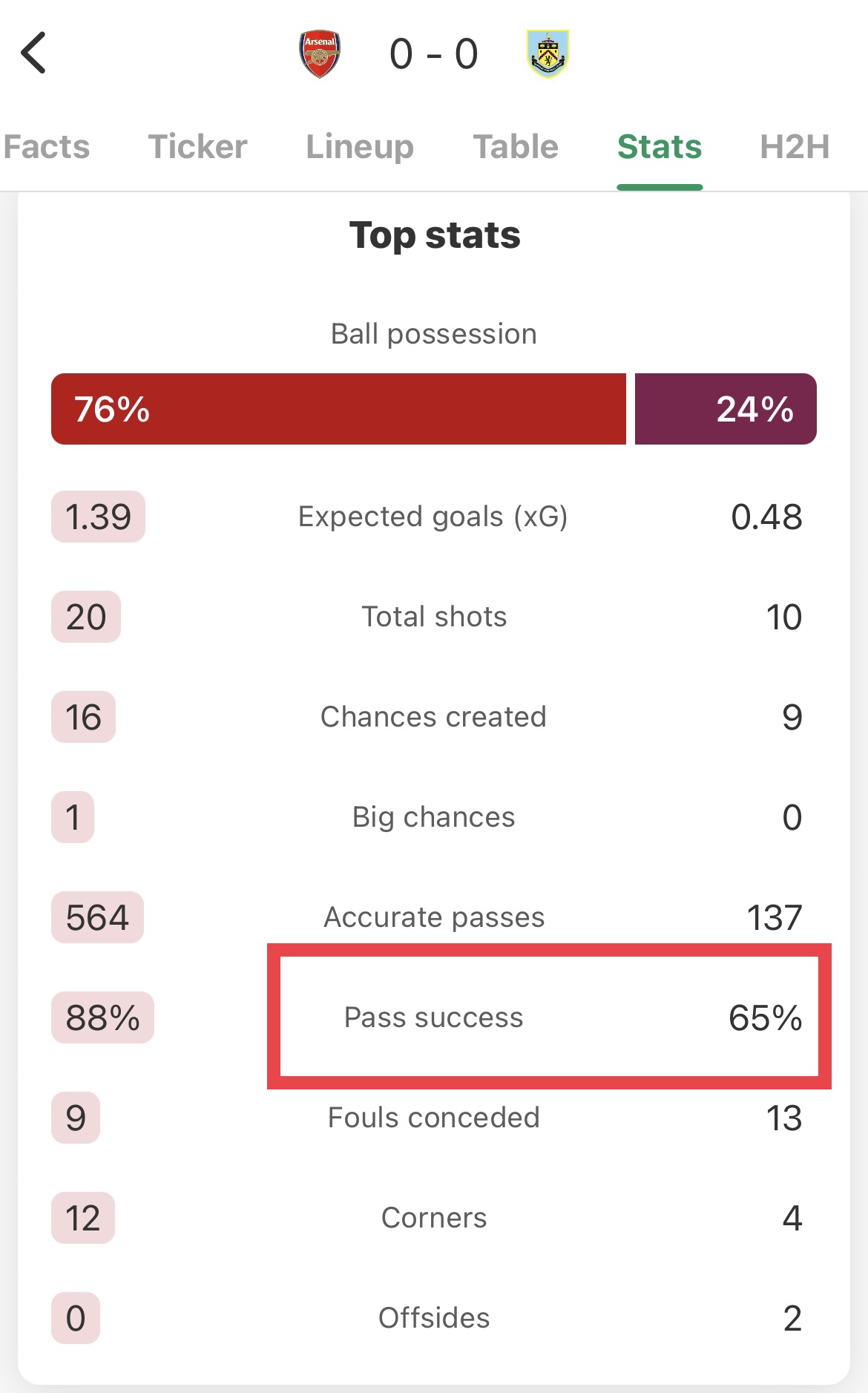Tap the Corners stat label
Screen dimensions: 868x1393
434,1218
